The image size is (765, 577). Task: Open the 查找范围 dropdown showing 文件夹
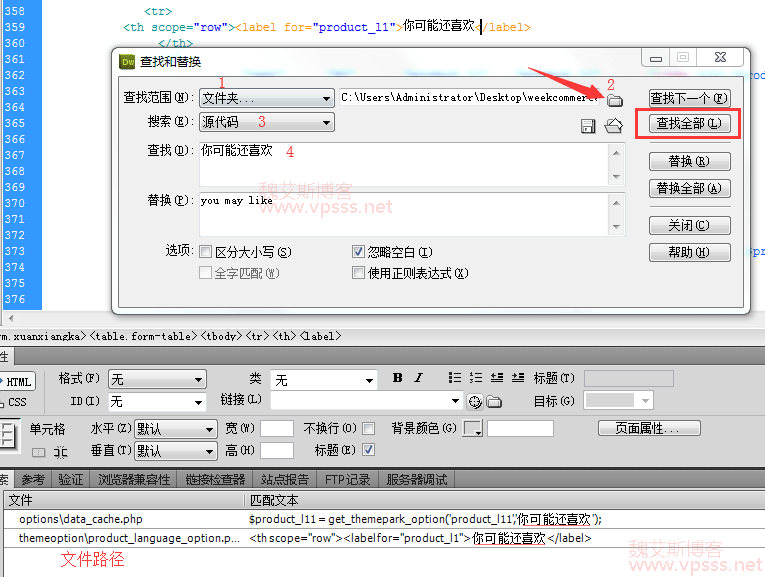pyautogui.click(x=266, y=98)
